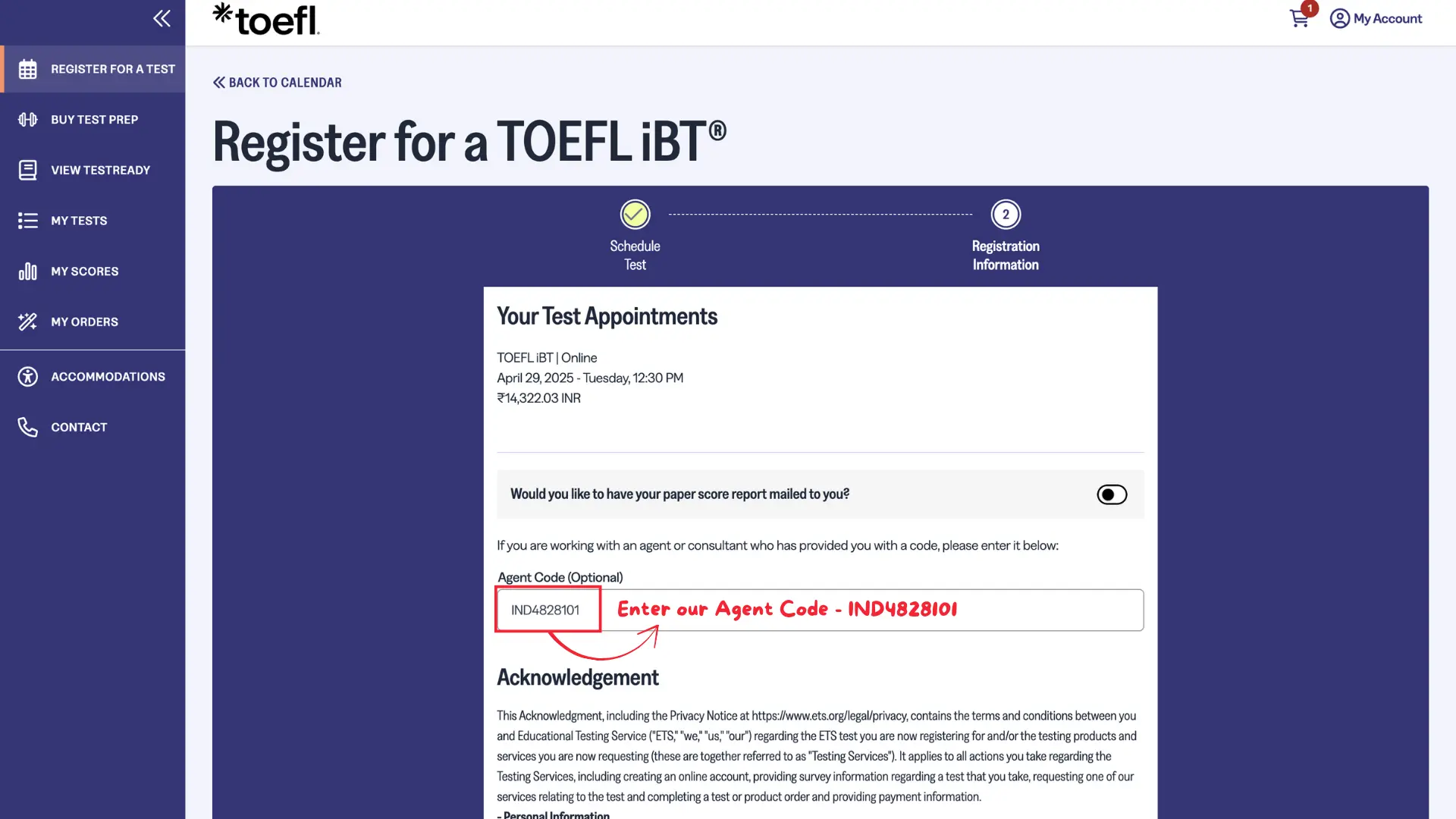Screen dimensions: 1456x819
Task: Select the Schedule Test step checkmark
Action: (x=635, y=215)
